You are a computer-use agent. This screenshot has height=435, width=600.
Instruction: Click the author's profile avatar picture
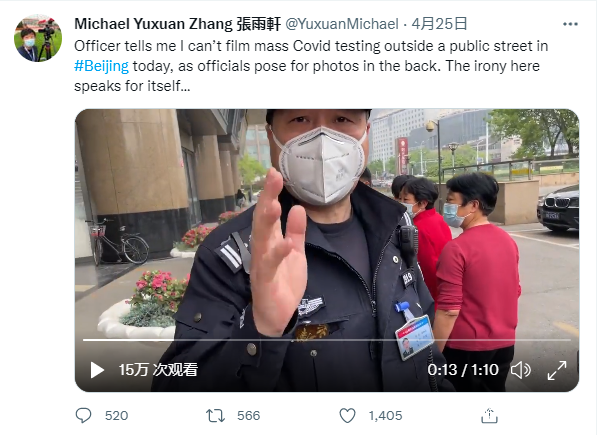click(x=38, y=38)
